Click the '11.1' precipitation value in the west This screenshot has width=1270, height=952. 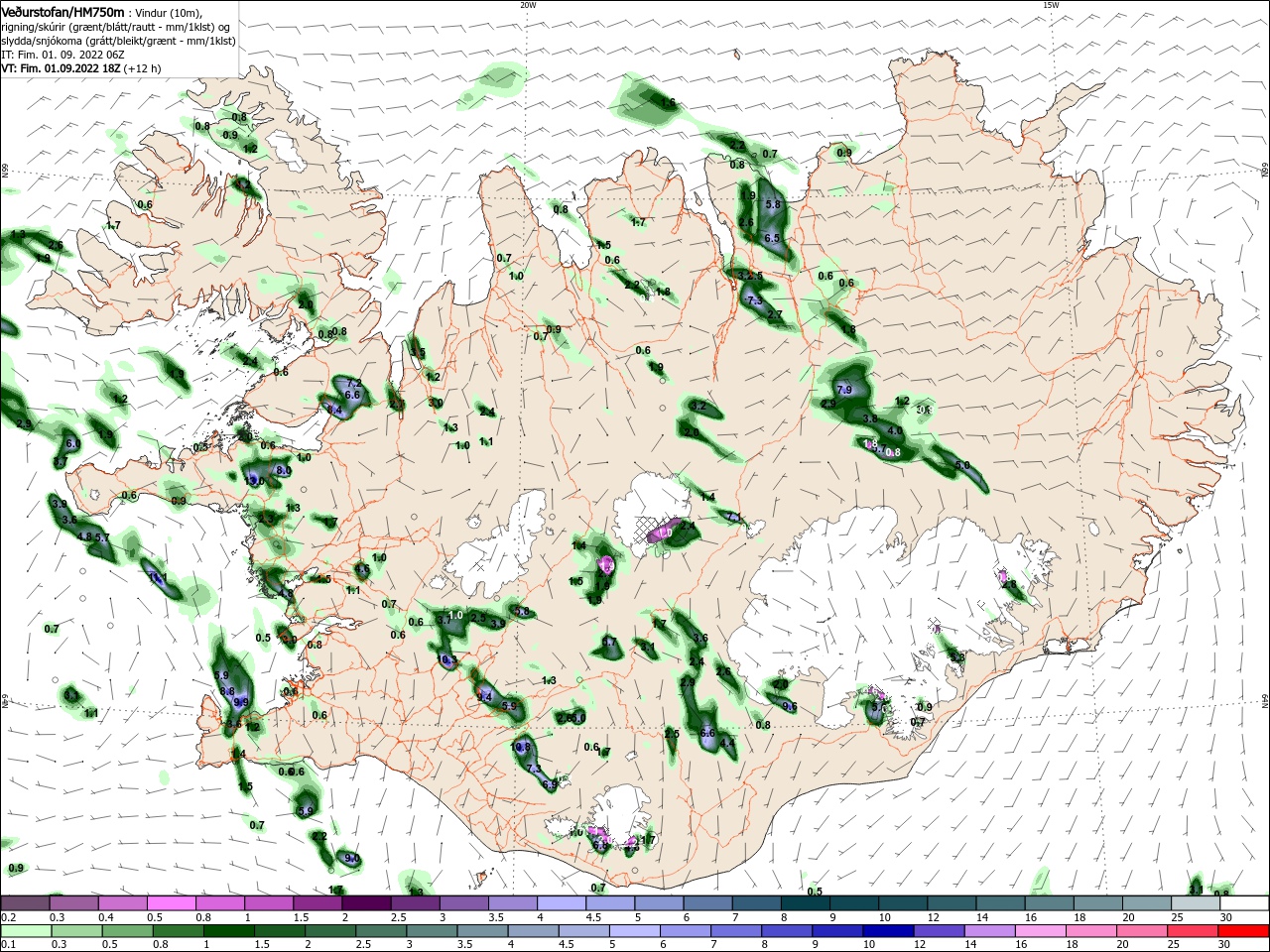point(158,577)
